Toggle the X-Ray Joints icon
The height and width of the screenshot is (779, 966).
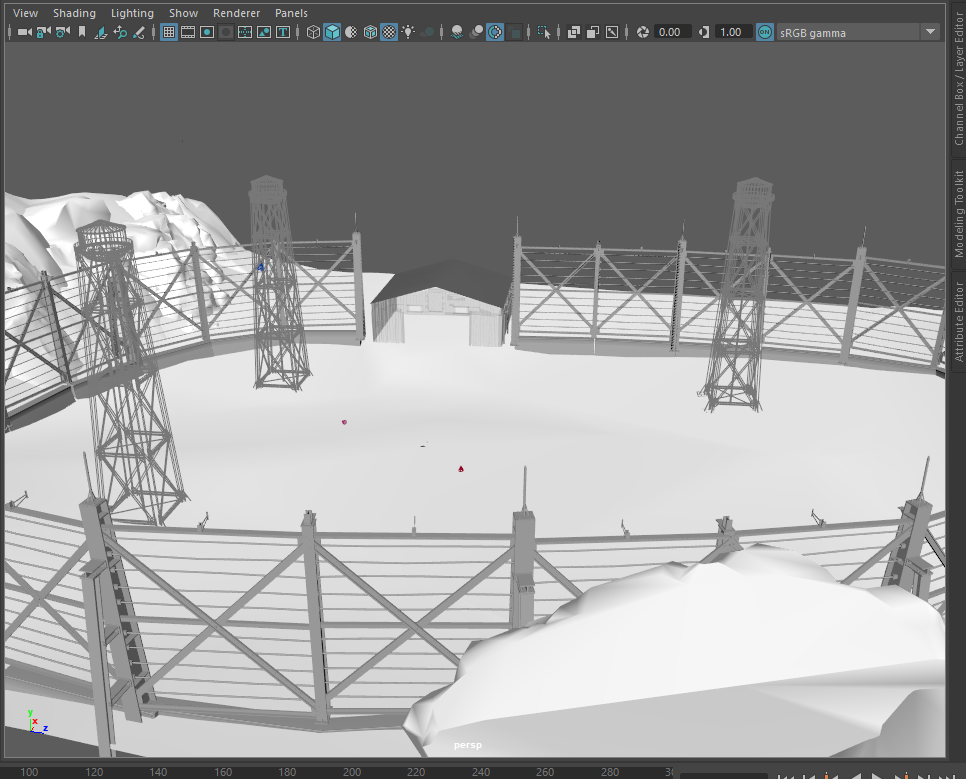coord(612,32)
